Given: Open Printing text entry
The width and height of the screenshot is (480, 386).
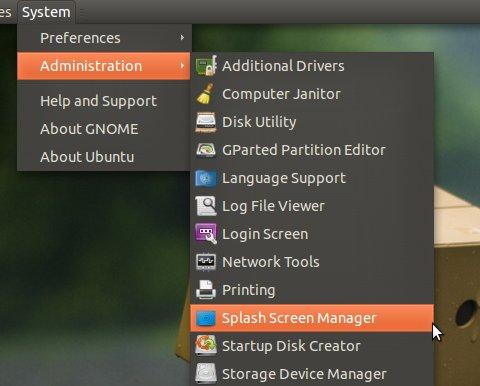Looking at the screenshot, I should click(x=249, y=290).
